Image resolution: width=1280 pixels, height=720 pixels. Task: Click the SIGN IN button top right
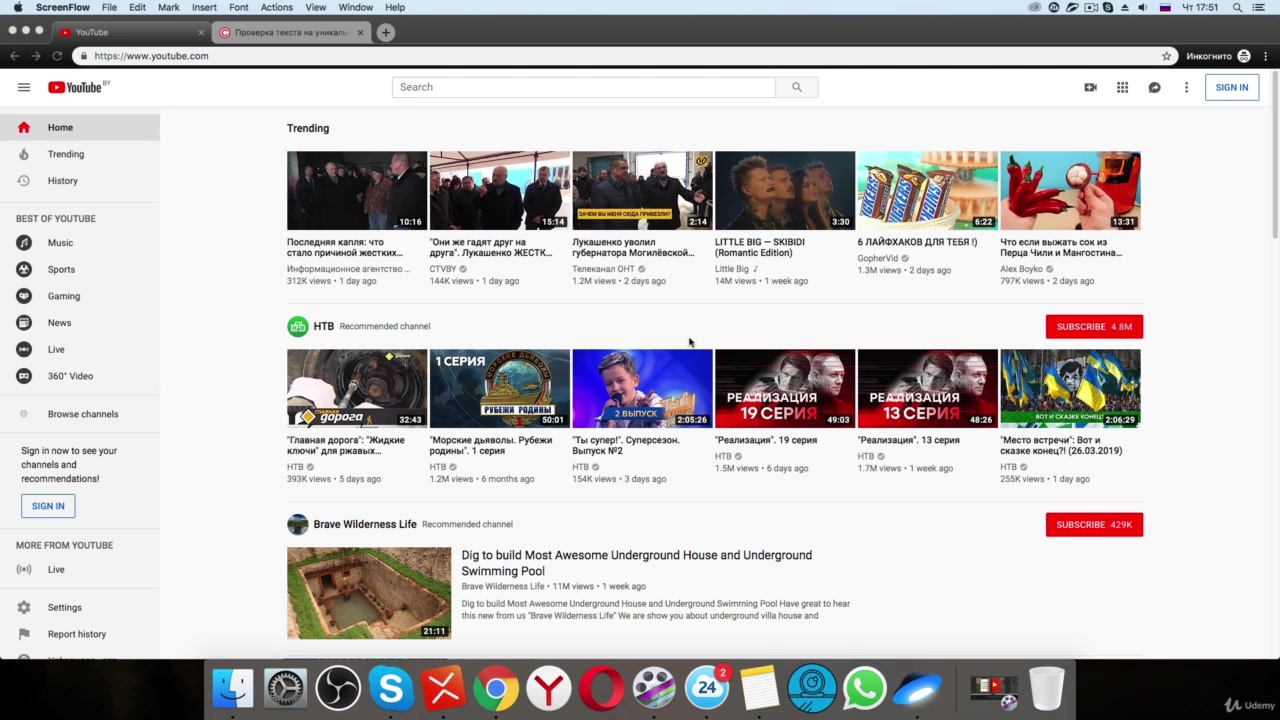pyautogui.click(x=1231, y=87)
